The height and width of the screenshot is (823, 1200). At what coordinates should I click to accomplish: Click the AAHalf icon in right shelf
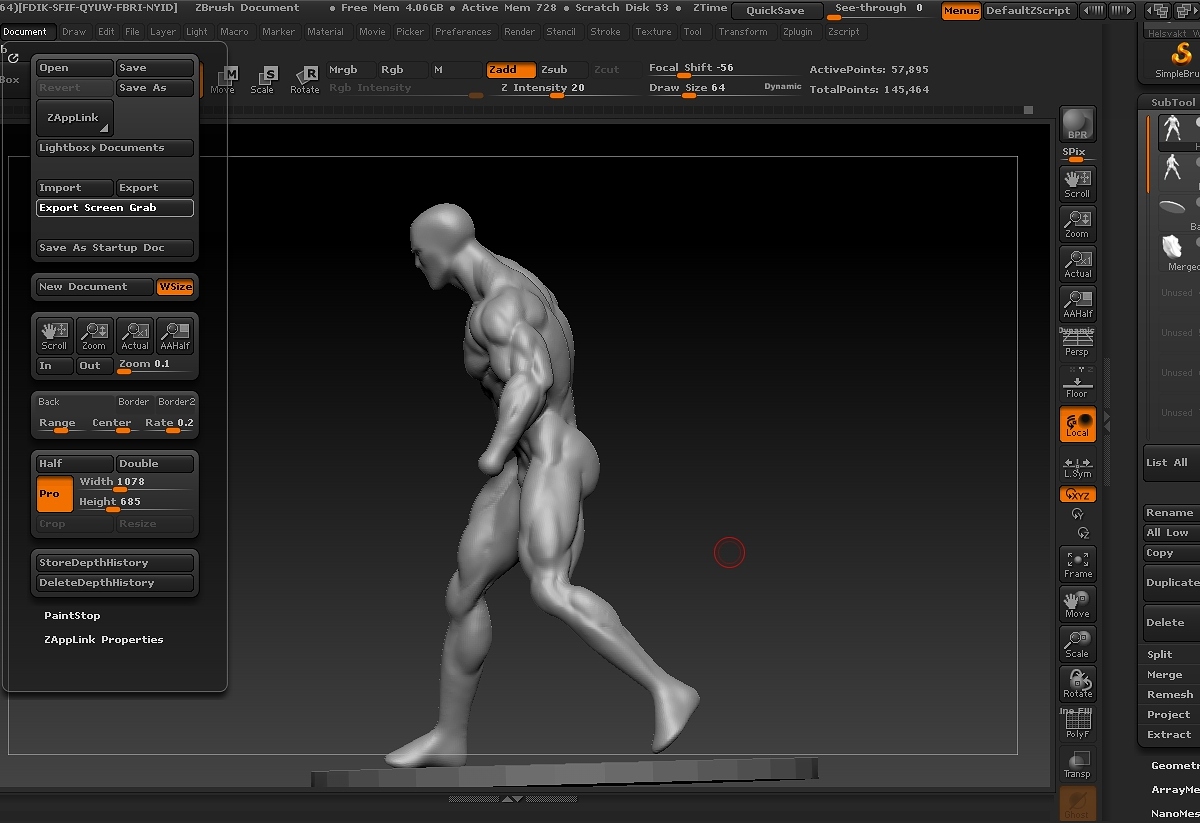[x=1077, y=303]
